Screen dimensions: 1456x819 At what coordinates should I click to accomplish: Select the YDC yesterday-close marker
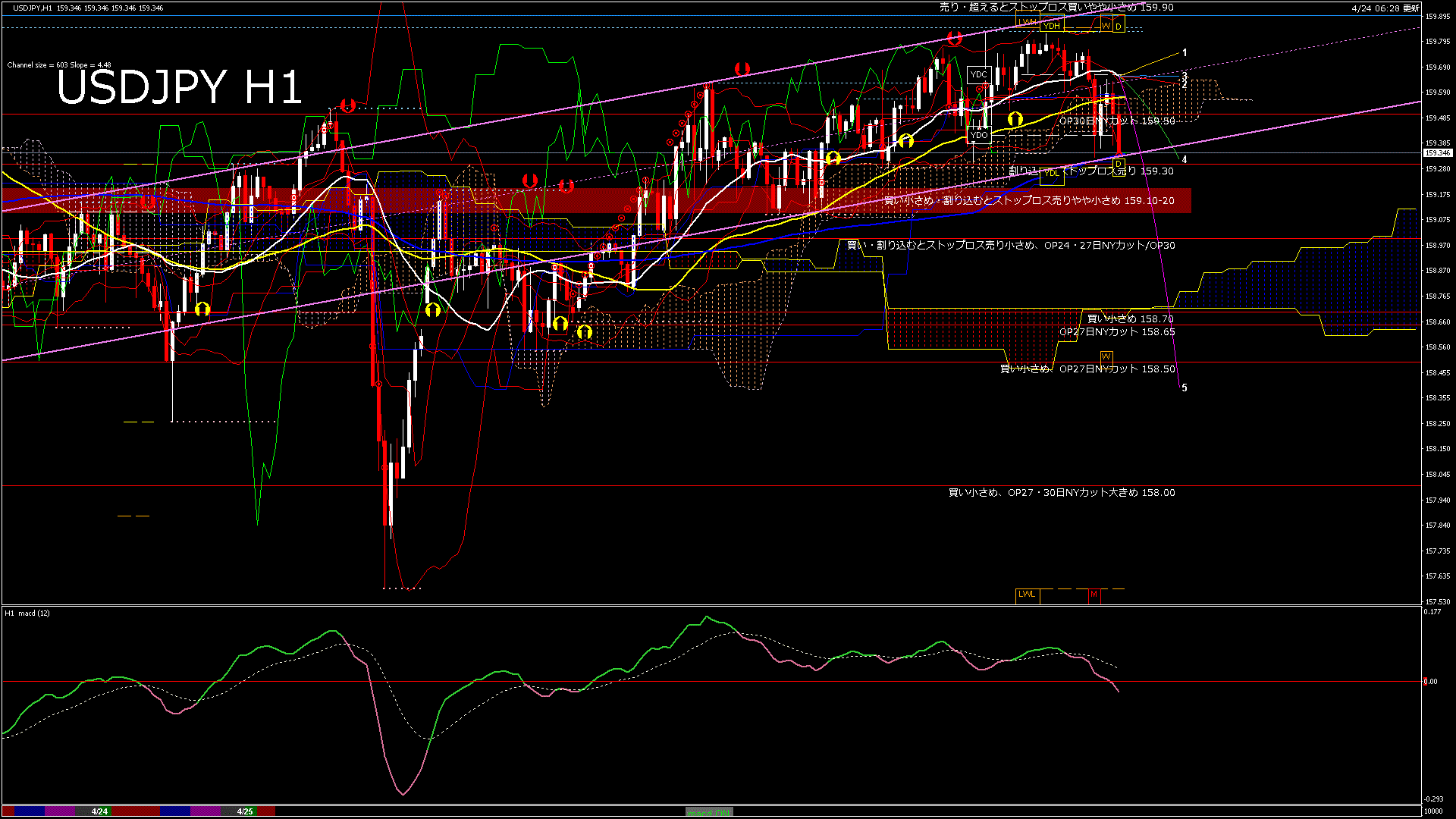(x=978, y=74)
